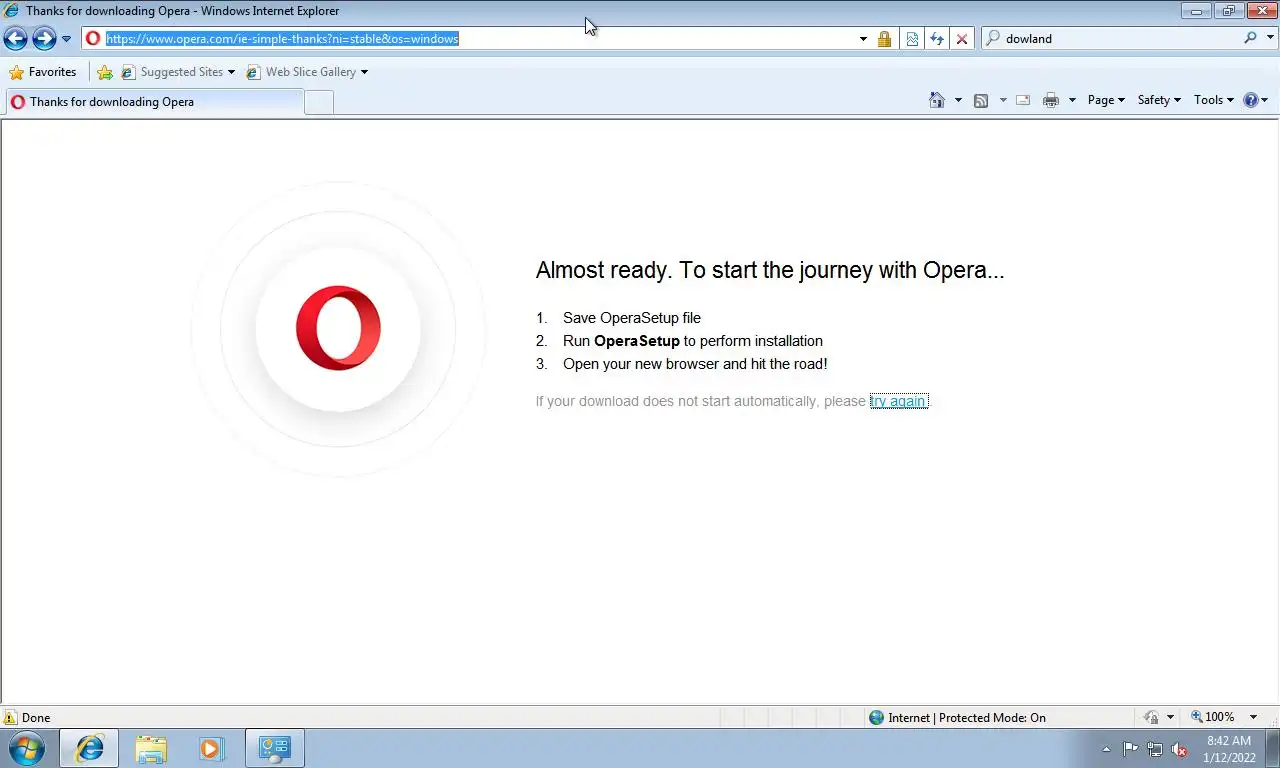The image size is (1280, 768).
Task: Click 'Save OperaSetup file' step text
Action: pyautogui.click(x=632, y=318)
